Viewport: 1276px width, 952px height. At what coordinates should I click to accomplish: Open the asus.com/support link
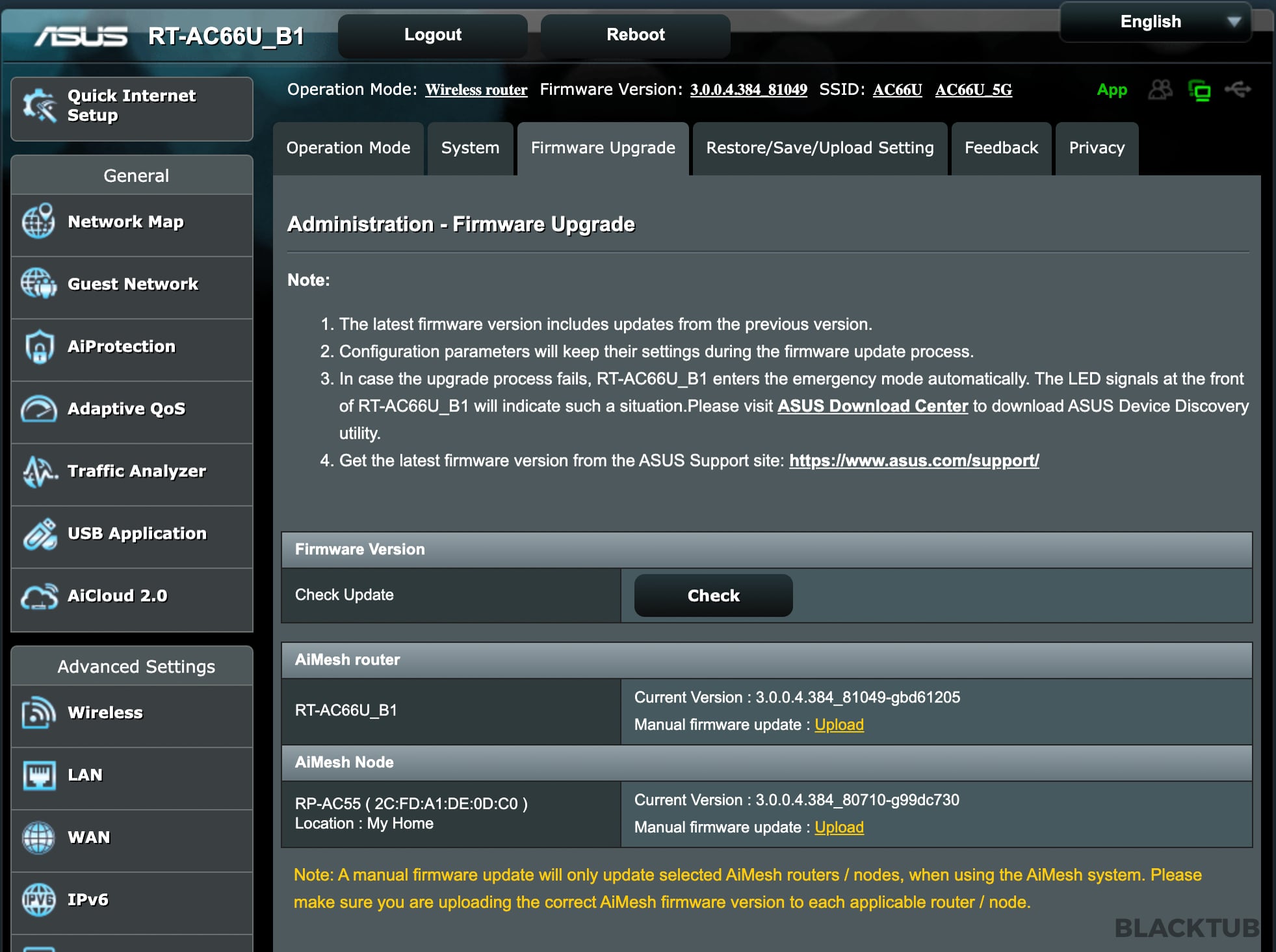point(914,461)
